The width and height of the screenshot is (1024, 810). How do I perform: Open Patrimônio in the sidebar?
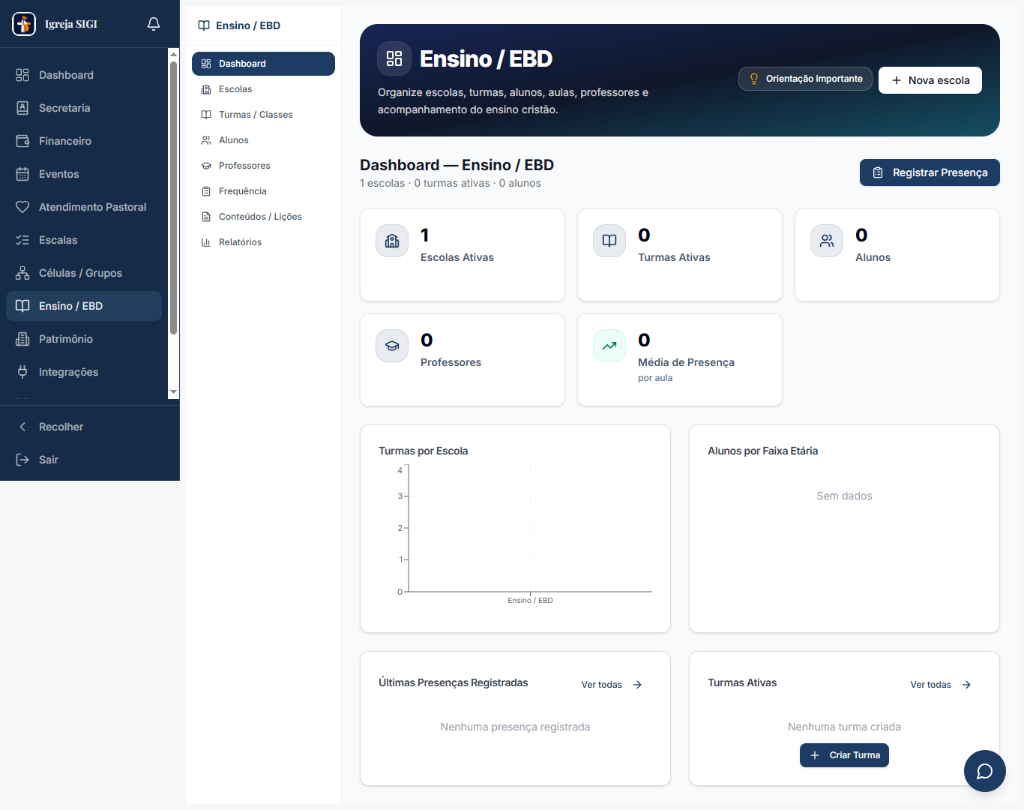(84, 339)
